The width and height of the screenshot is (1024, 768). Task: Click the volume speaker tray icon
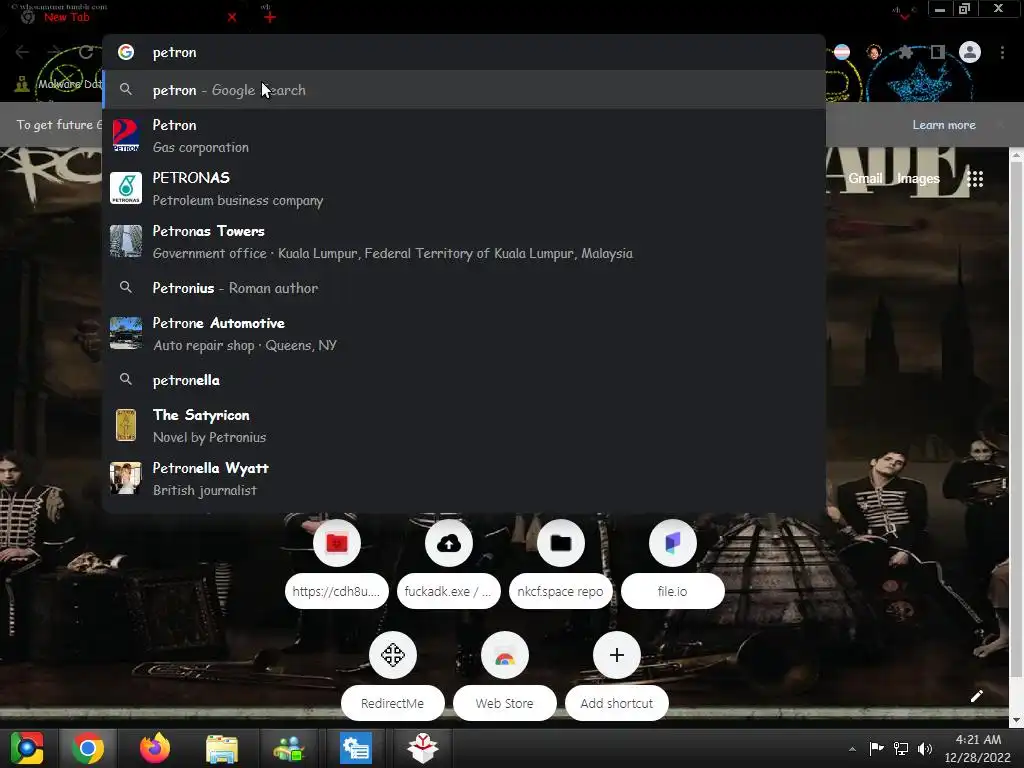click(925, 748)
